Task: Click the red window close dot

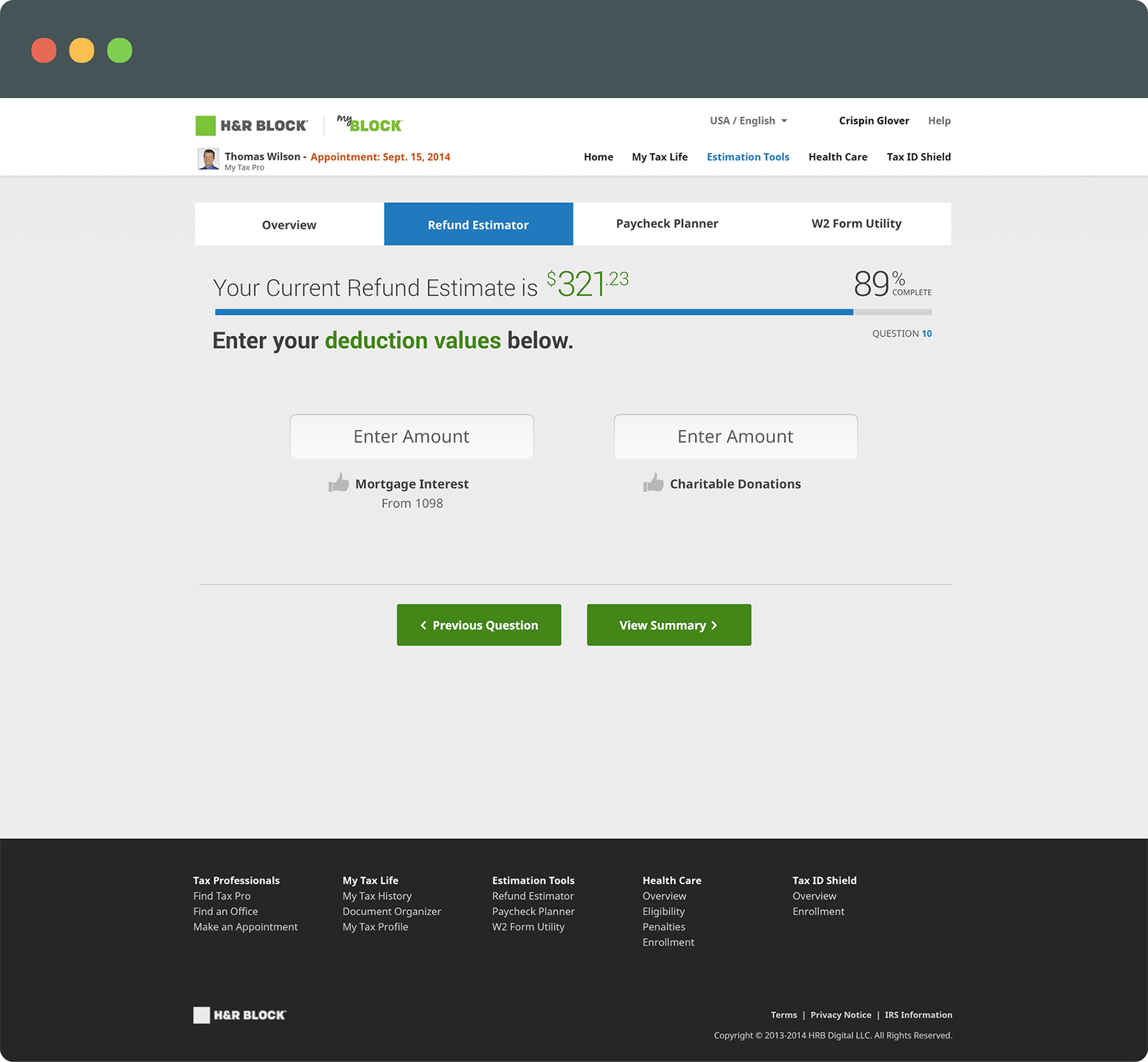Action: tap(44, 50)
